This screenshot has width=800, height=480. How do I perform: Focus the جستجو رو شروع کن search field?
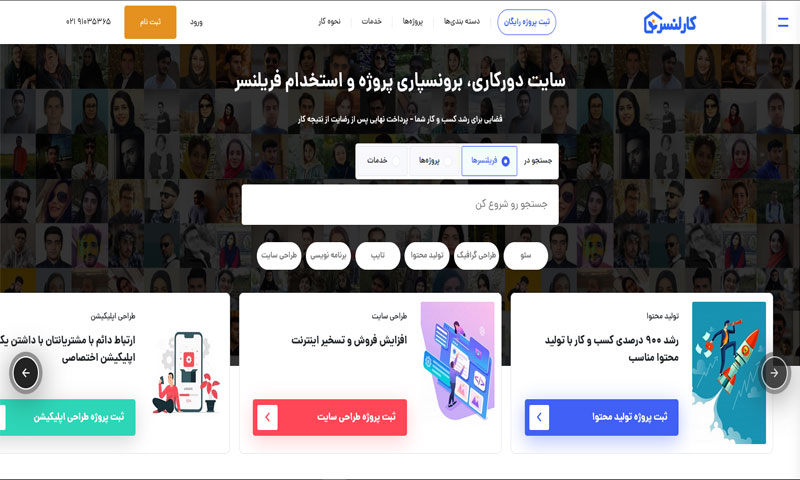400,205
